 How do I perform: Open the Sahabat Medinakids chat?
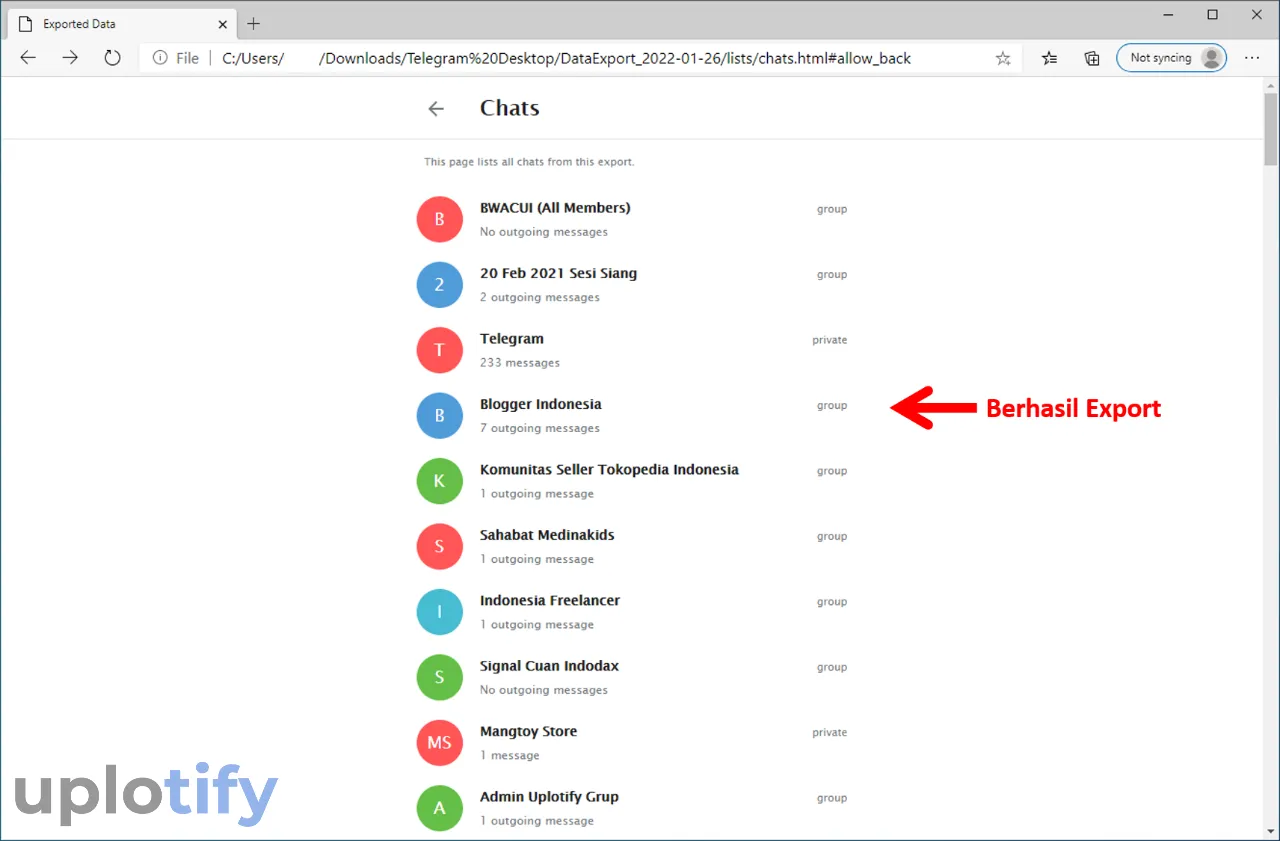(632, 546)
